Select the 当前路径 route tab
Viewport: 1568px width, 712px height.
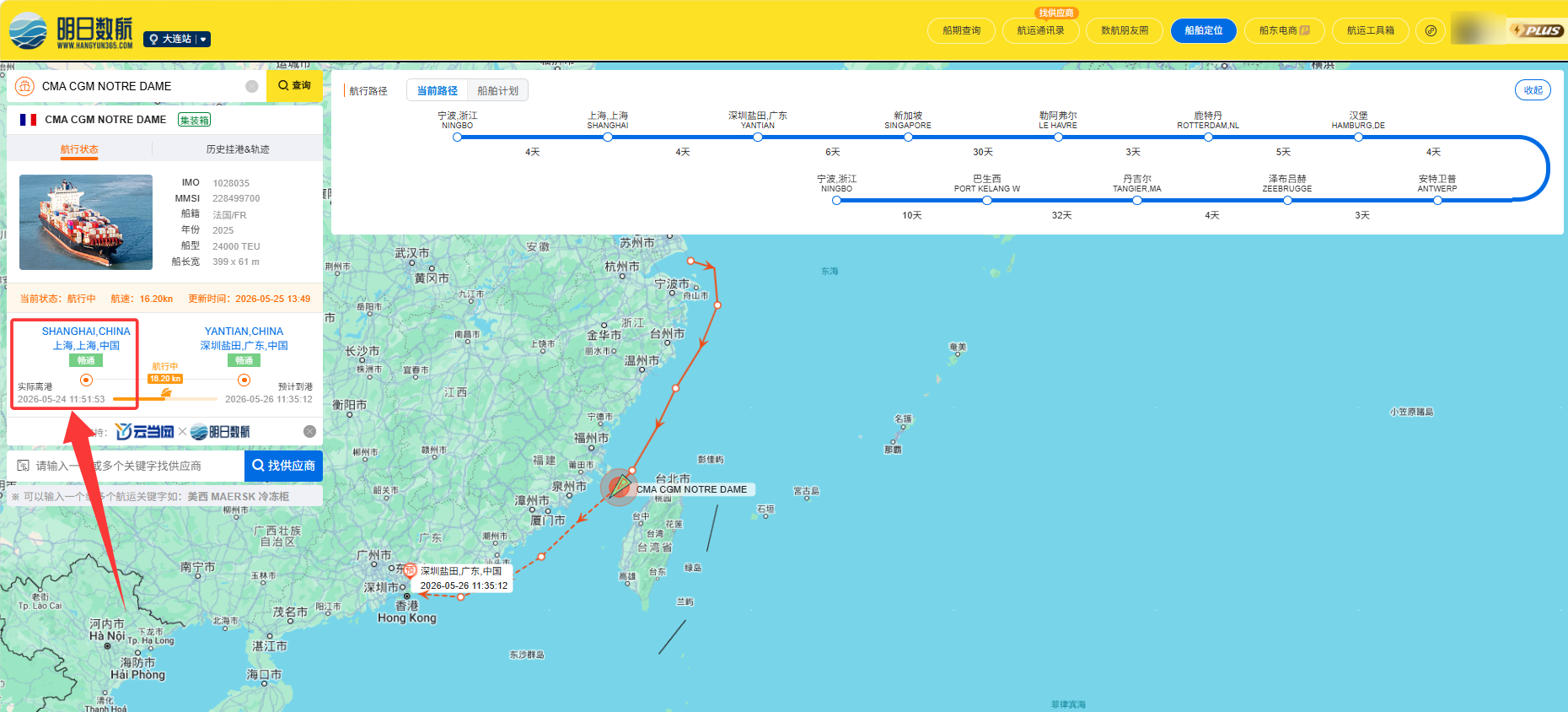point(437,90)
